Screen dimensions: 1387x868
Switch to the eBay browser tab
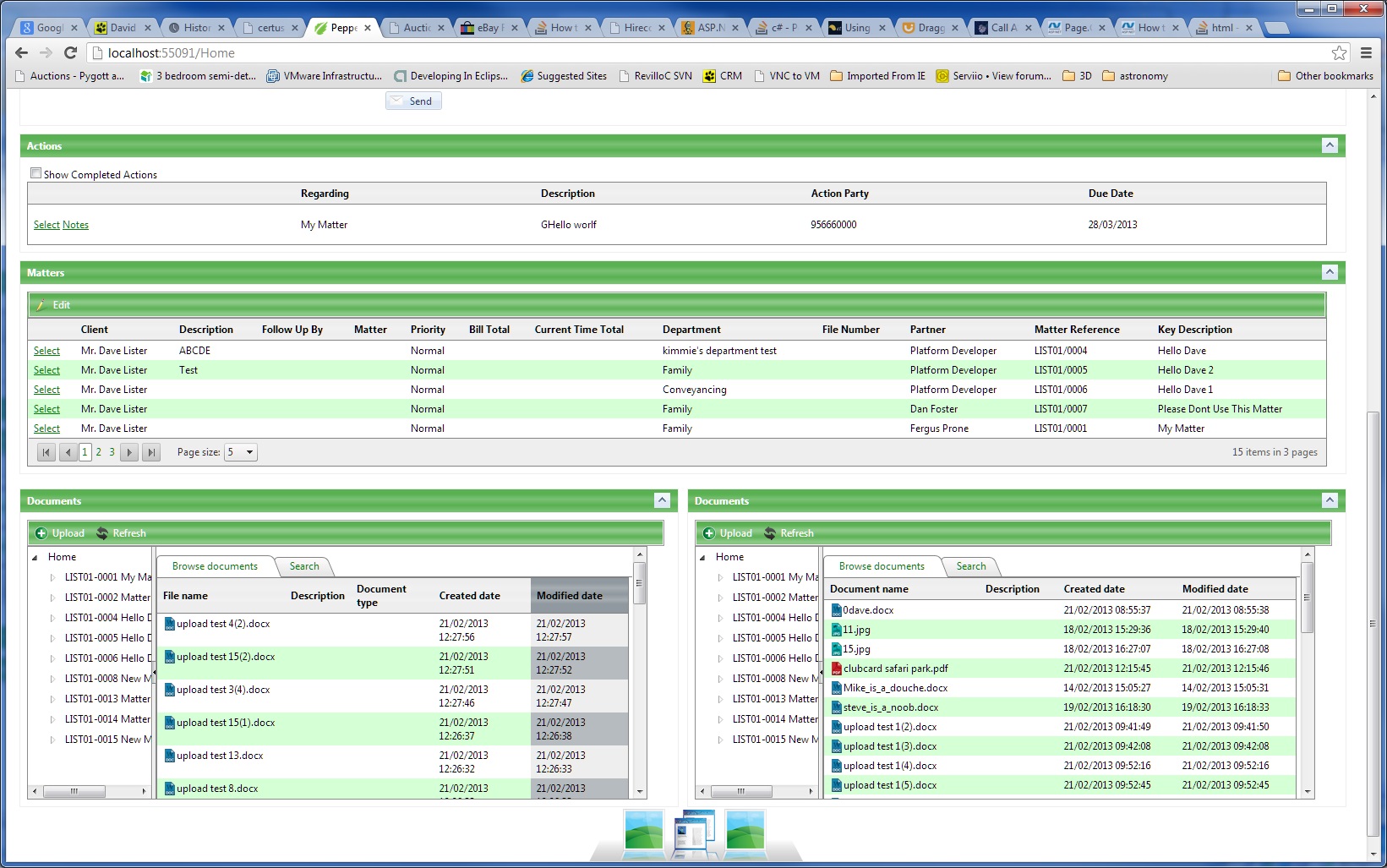pyautogui.click(x=489, y=28)
